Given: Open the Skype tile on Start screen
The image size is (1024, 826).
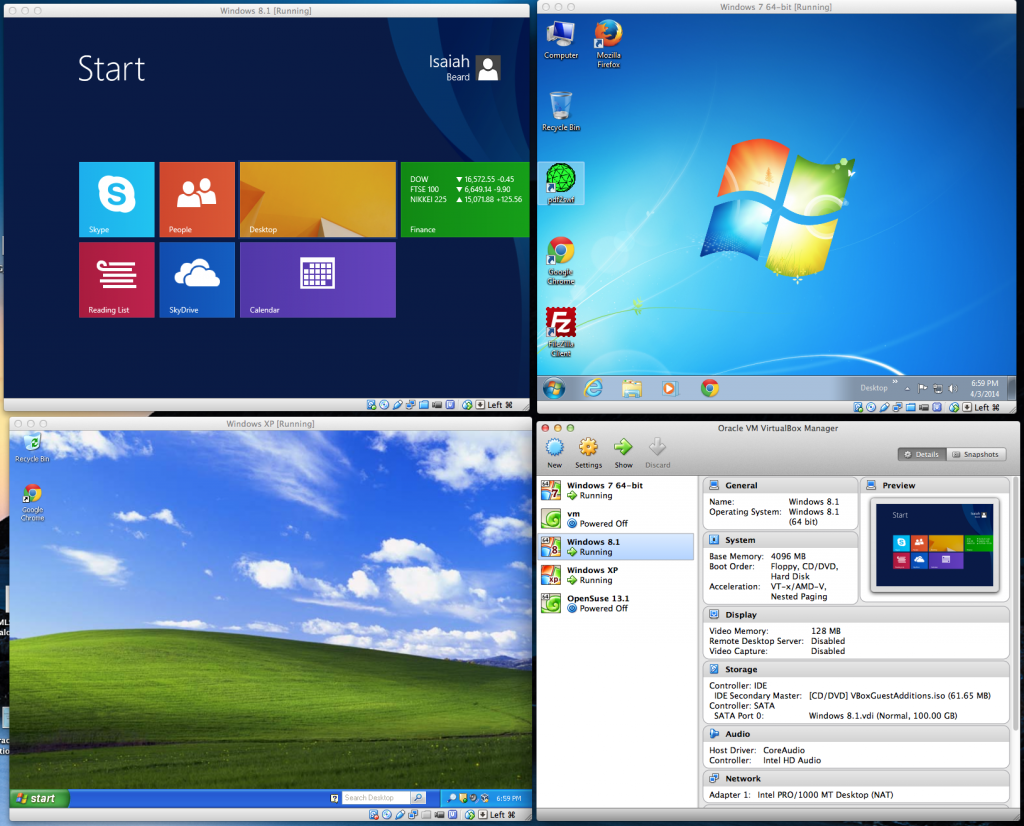Looking at the screenshot, I should (x=117, y=199).
